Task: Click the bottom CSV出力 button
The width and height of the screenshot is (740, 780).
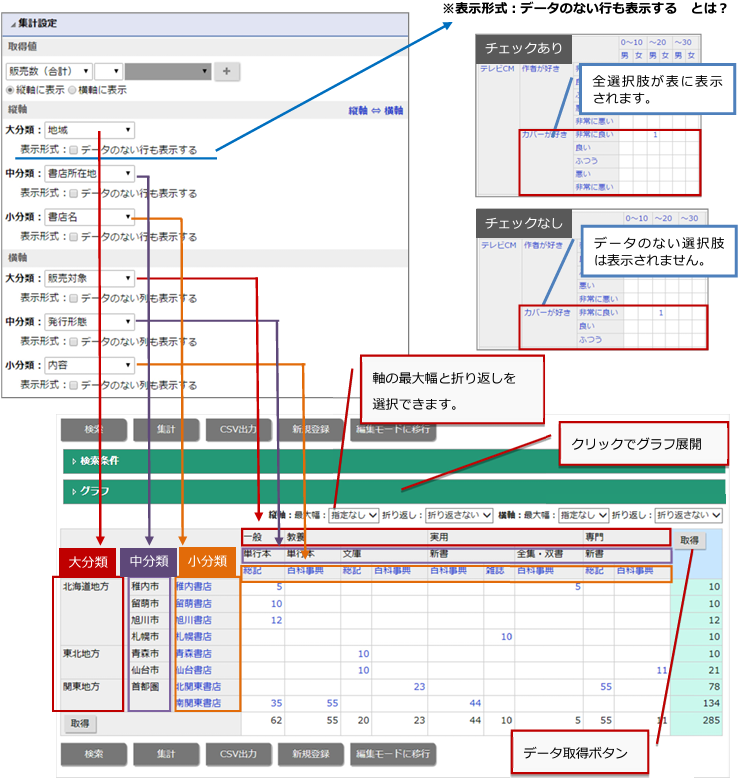Action: 239,755
